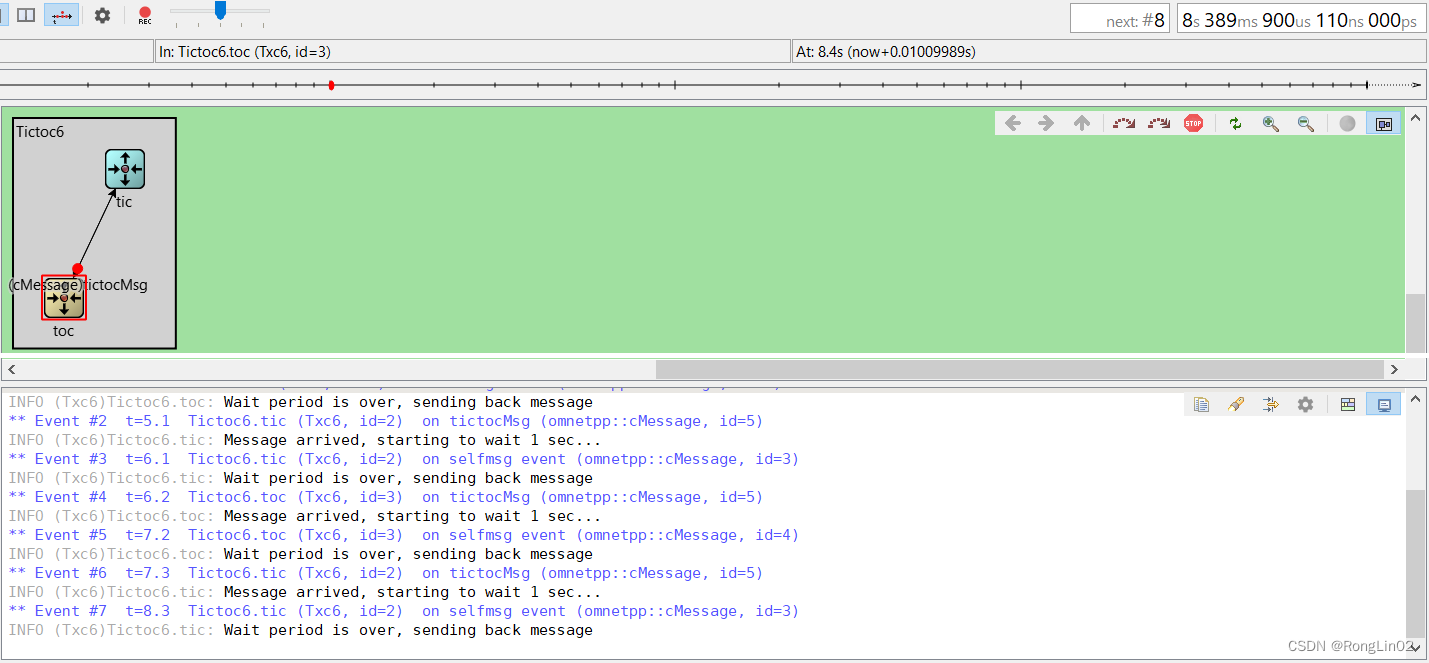
Task: Click the simulation time display 8s 389ms
Action: pyautogui.click(x=1301, y=19)
